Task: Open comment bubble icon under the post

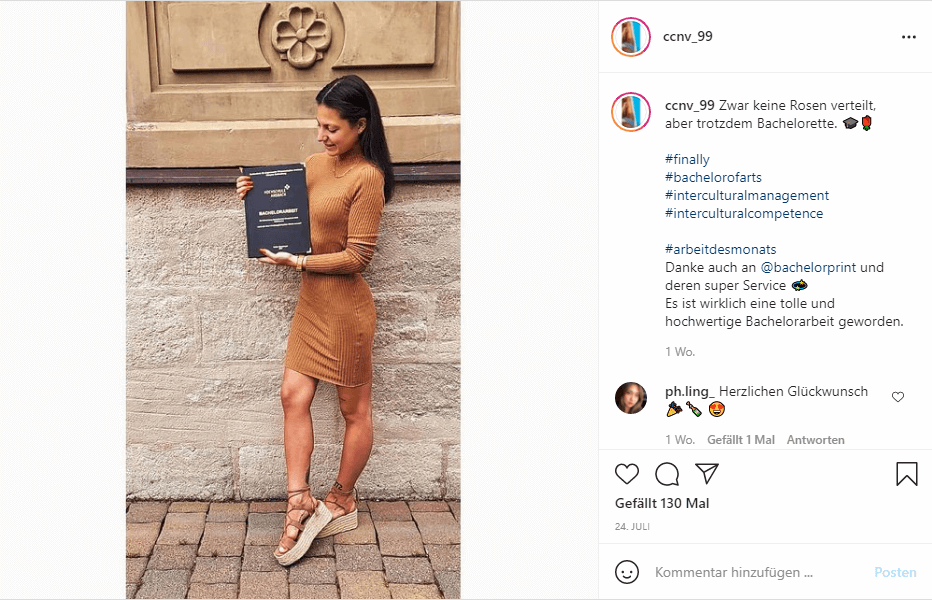Action: tap(667, 474)
